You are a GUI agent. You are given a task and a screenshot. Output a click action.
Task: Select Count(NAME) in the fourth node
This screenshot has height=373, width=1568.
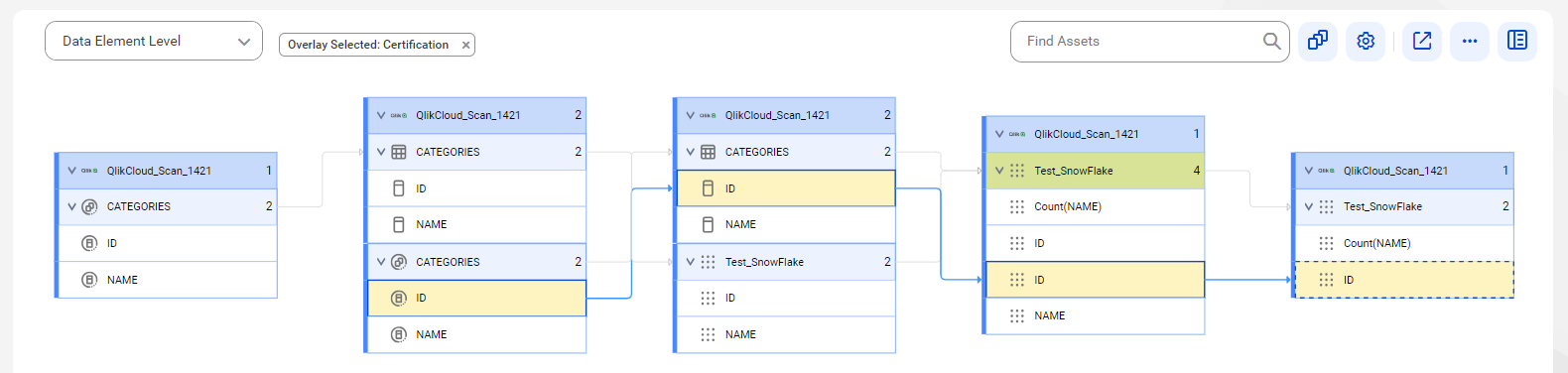[1095, 206]
